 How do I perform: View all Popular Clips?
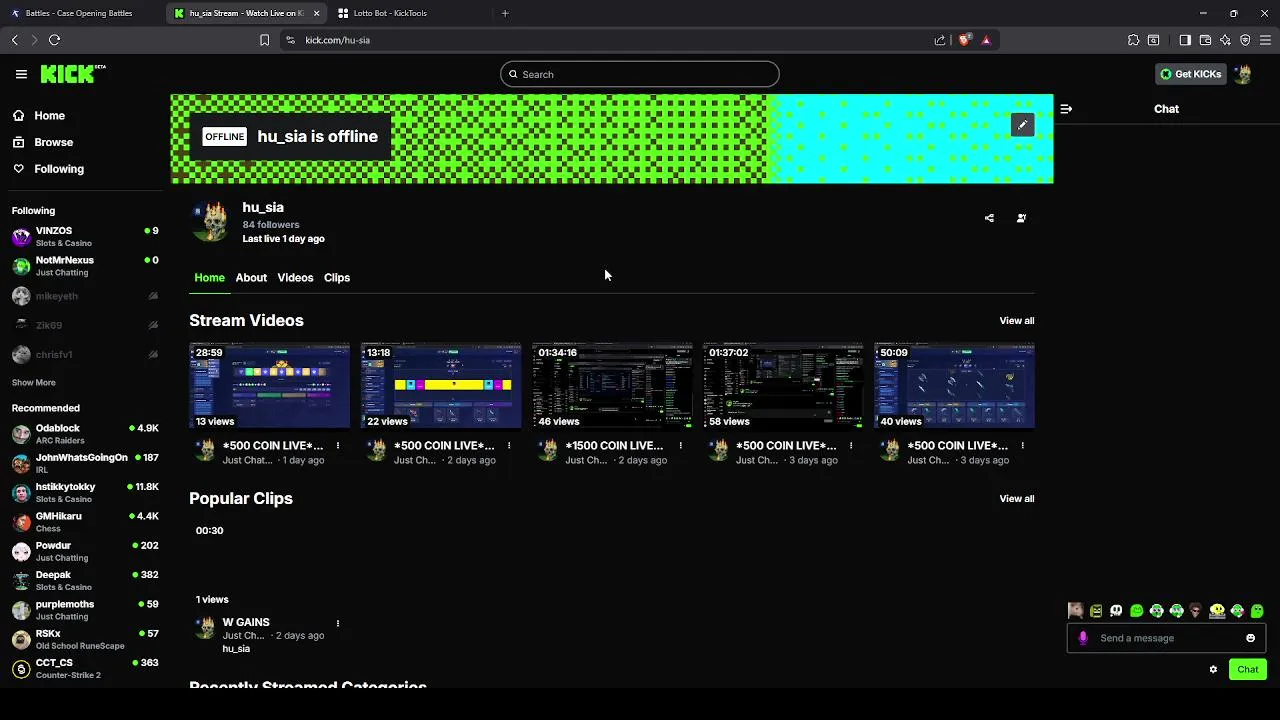click(x=1017, y=499)
